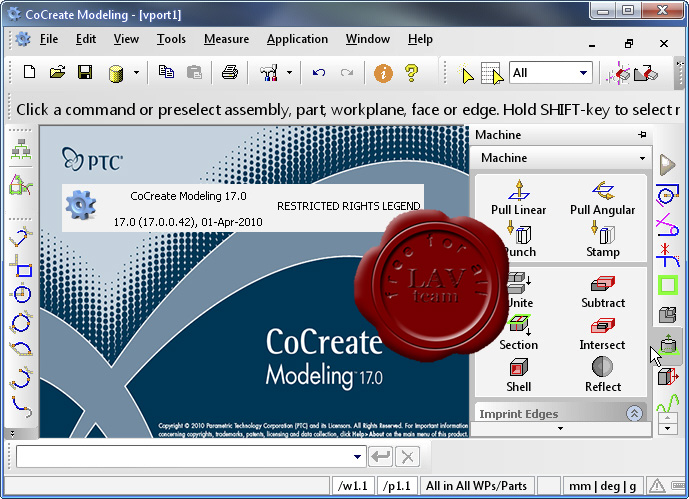Restore the inner vport1 window
Viewport: 689px width, 499px height.
[x=629, y=43]
